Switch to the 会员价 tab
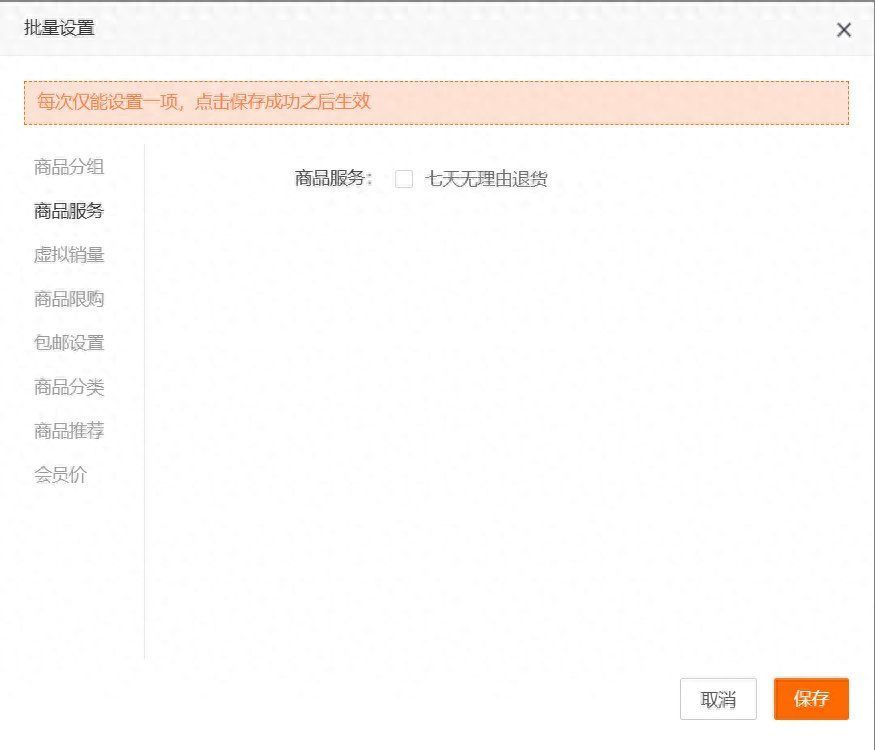This screenshot has width=875, height=750. click(x=61, y=475)
